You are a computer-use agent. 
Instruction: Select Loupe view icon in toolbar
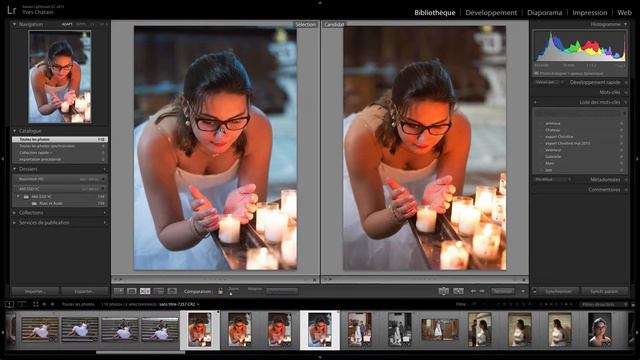132,291
